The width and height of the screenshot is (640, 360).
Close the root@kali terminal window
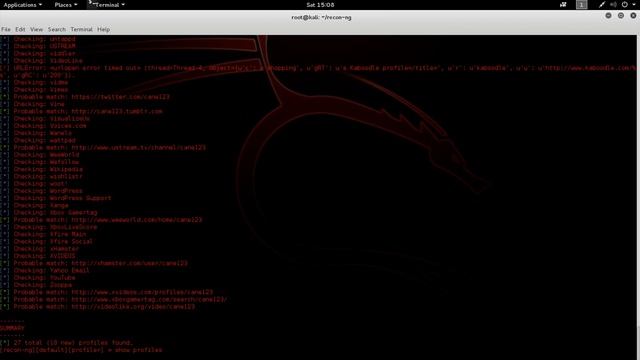point(633,16)
